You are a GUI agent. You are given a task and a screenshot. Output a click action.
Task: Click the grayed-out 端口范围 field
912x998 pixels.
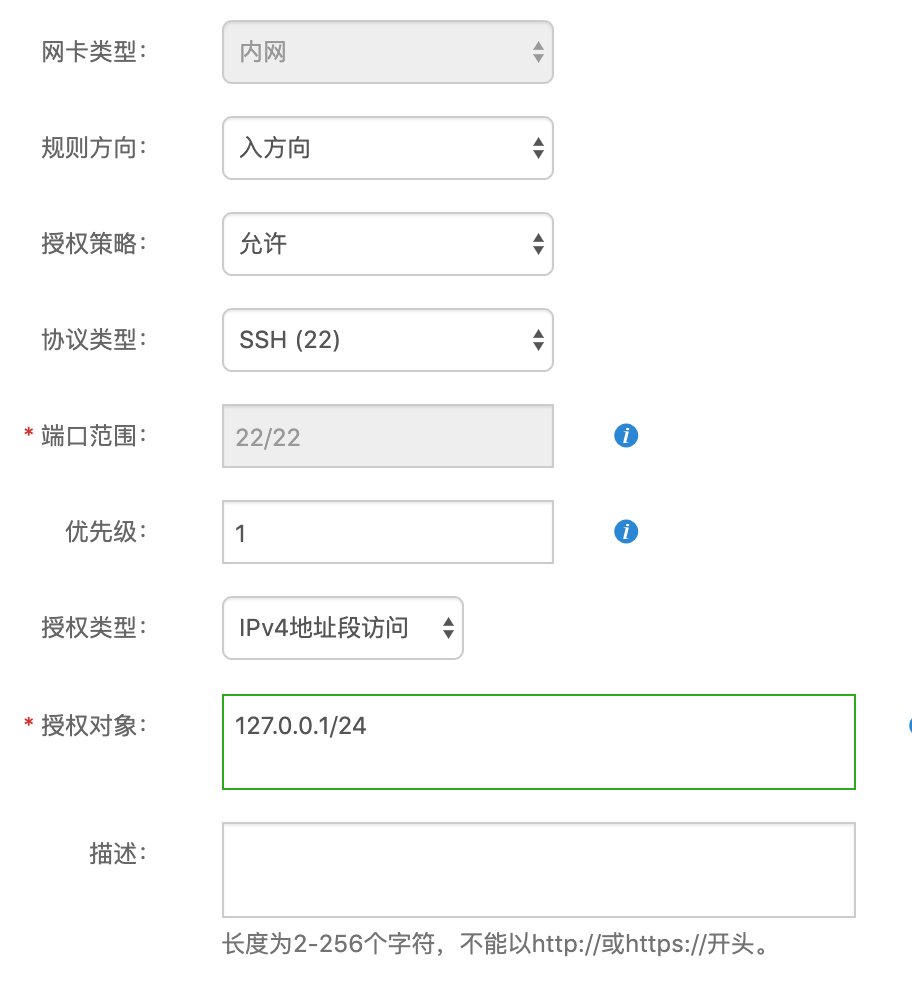[388, 435]
